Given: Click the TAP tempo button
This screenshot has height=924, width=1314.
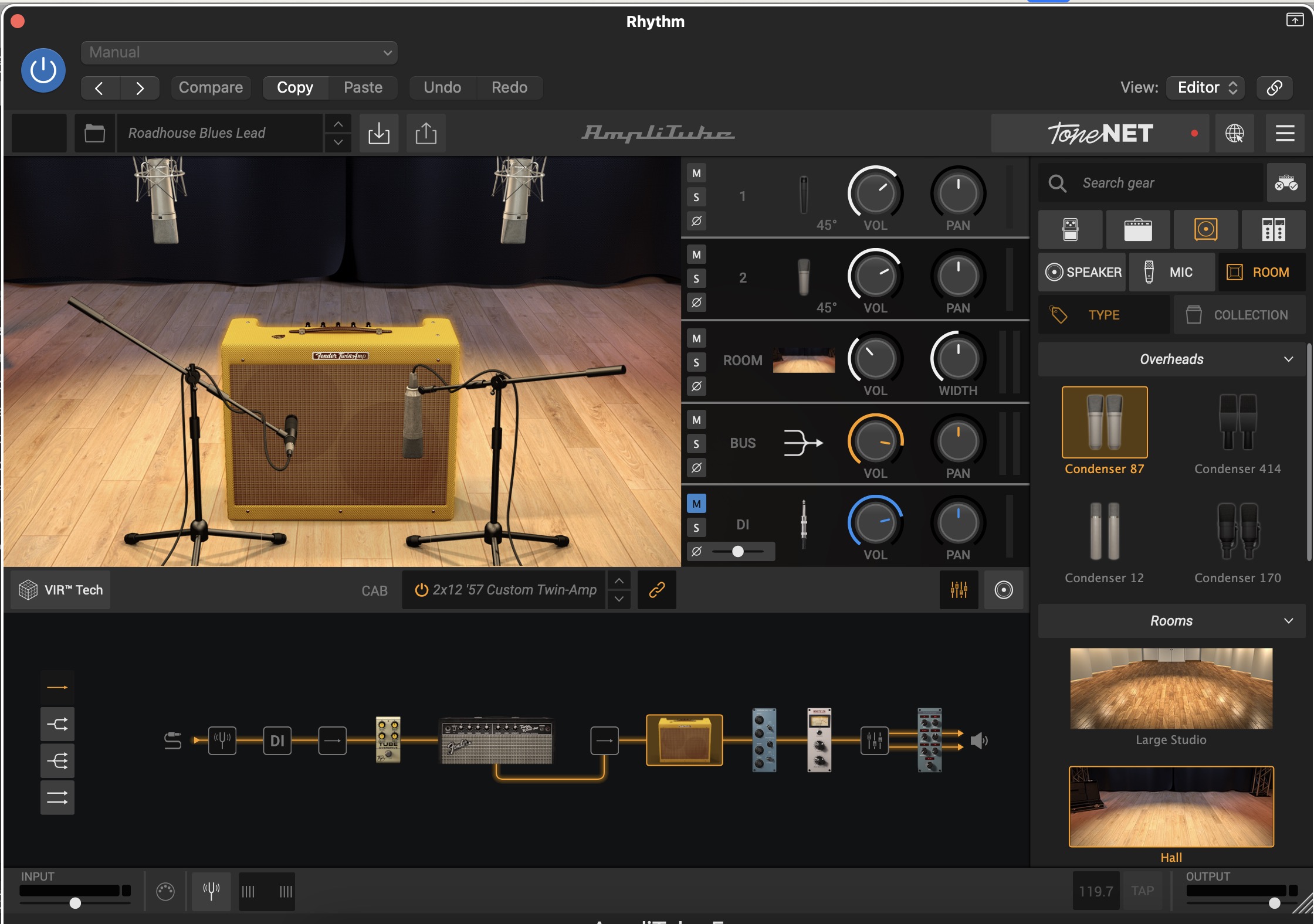Looking at the screenshot, I should click(1142, 891).
